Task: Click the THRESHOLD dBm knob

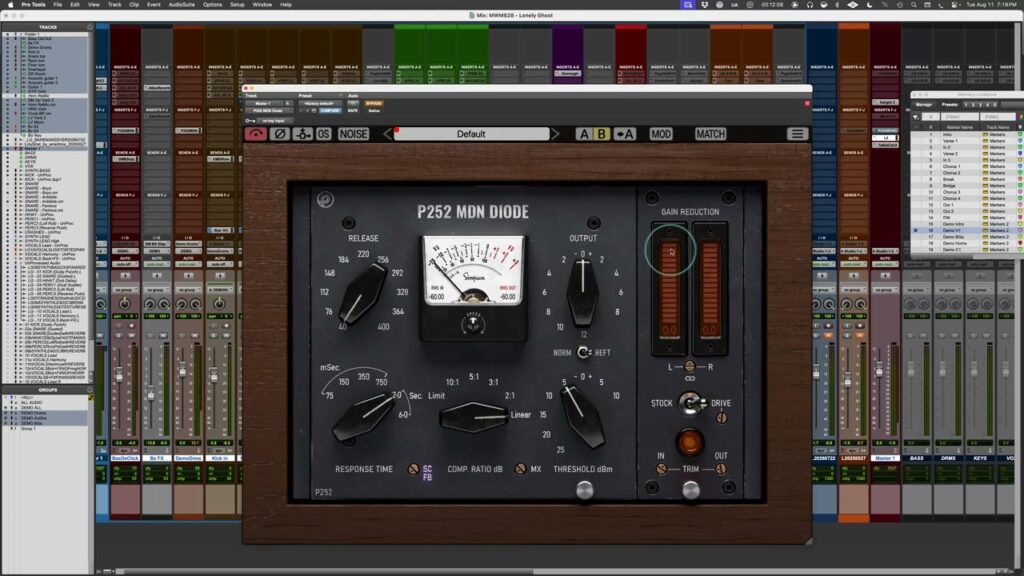Action: point(583,416)
